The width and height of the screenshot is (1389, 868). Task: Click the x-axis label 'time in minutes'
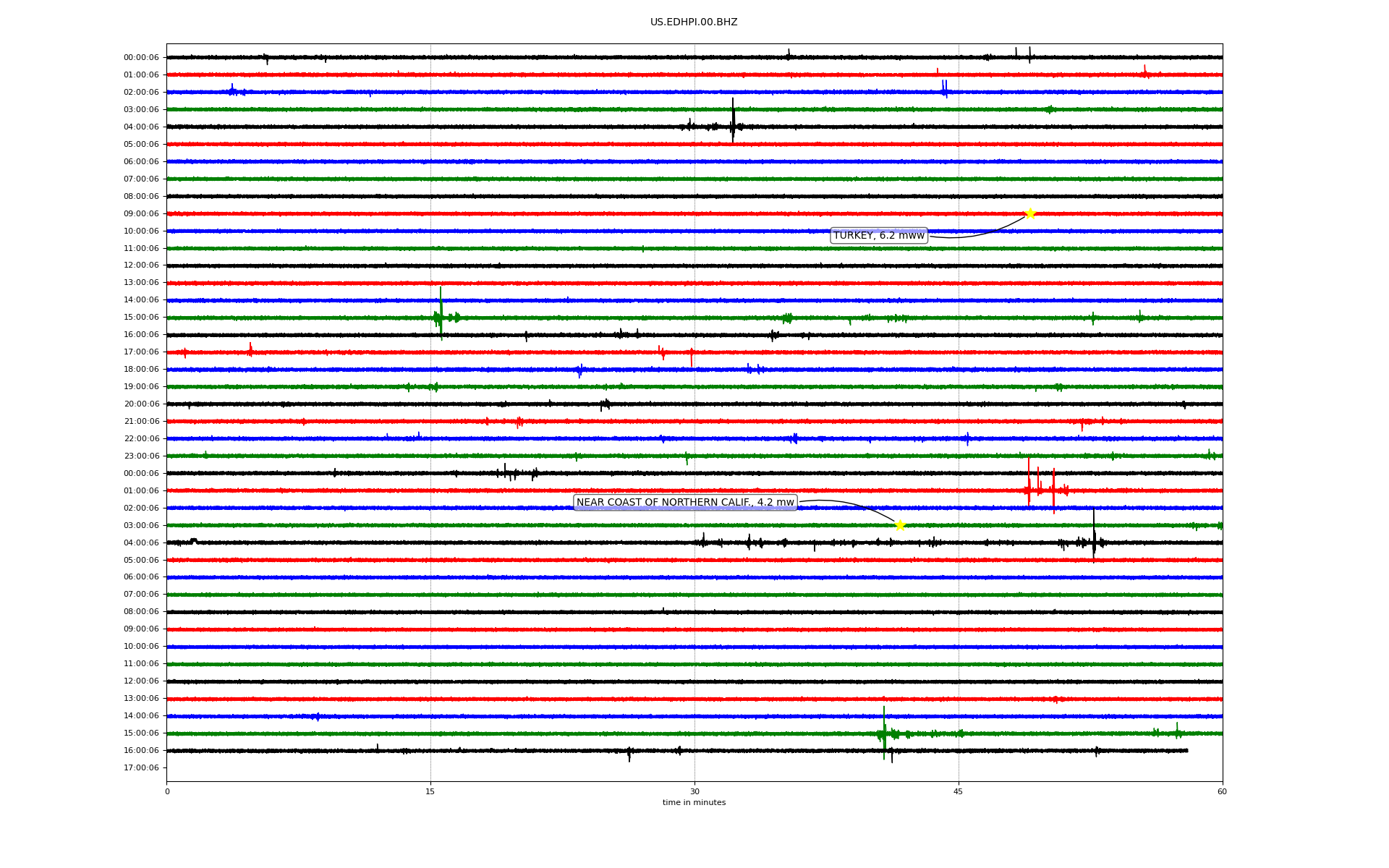(x=694, y=802)
